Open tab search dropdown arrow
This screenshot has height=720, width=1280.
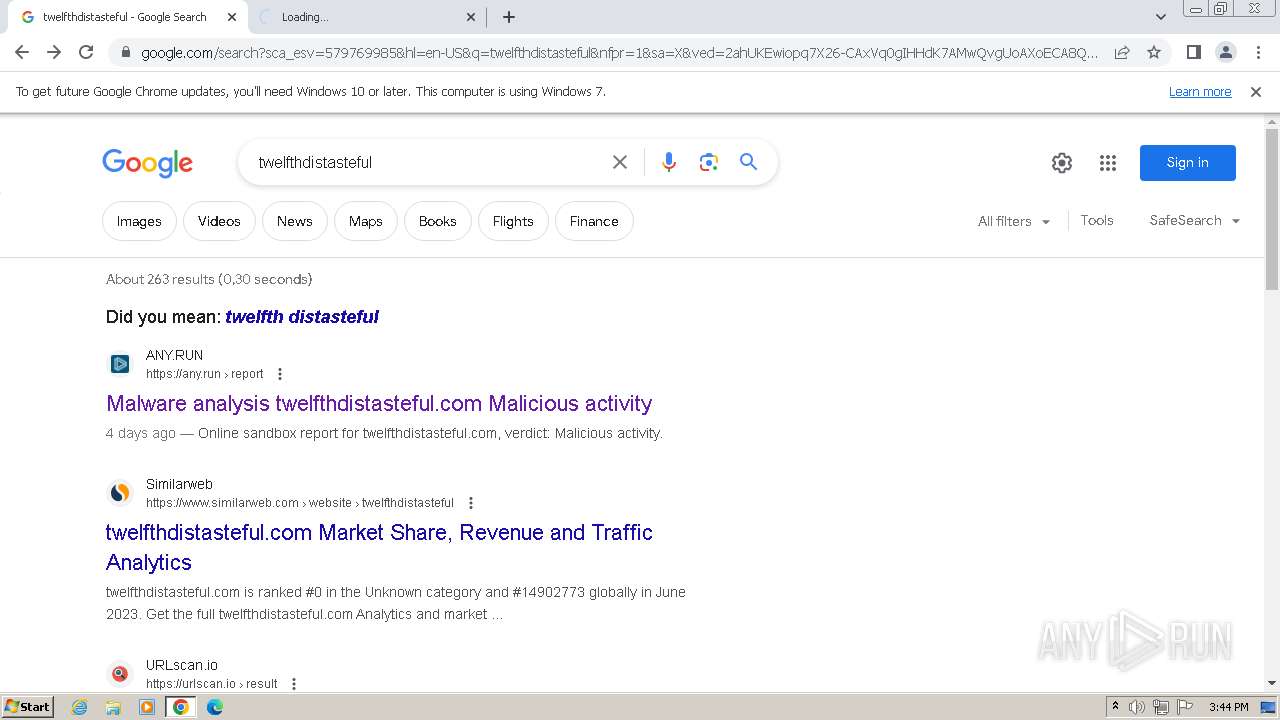pos(1160,17)
